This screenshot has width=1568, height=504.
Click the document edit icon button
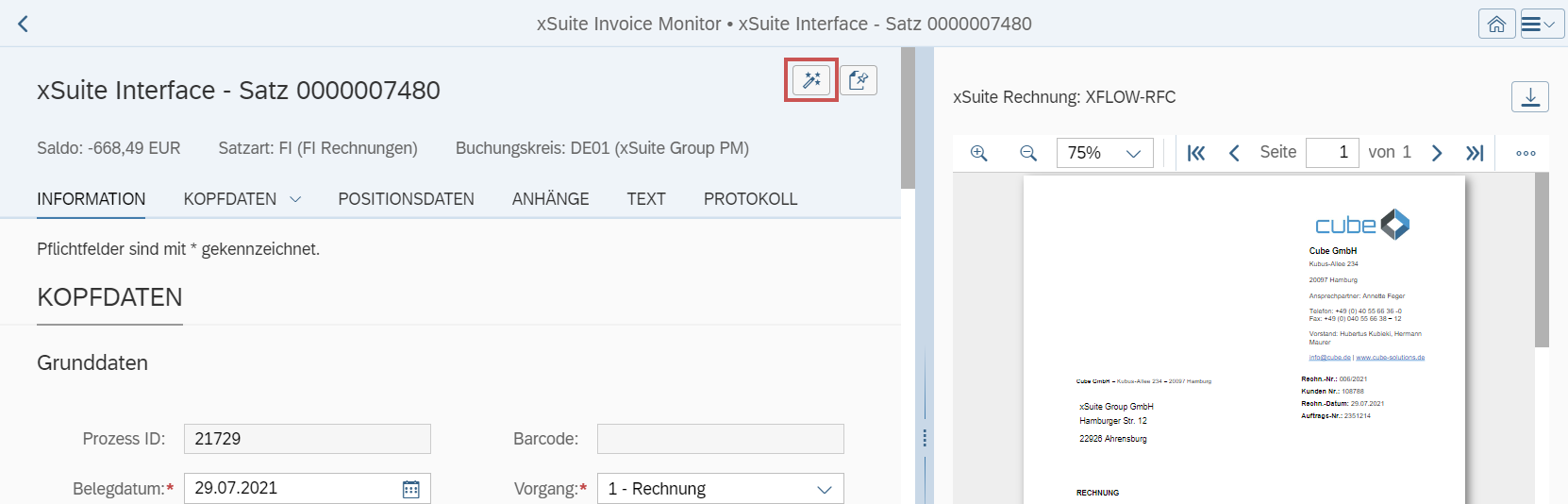(859, 80)
